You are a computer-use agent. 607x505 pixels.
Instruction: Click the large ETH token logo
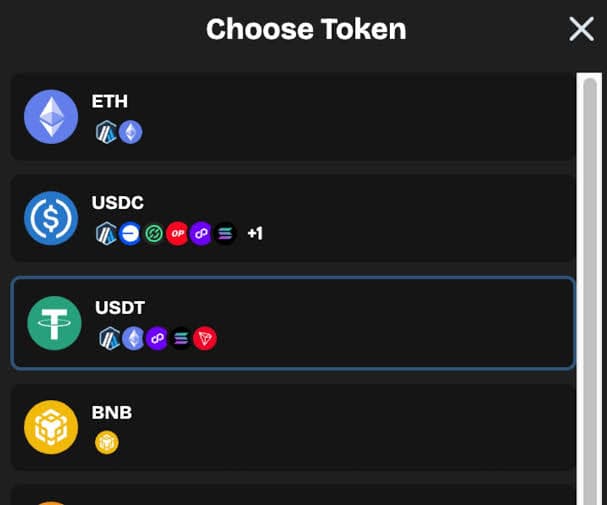click(x=51, y=117)
